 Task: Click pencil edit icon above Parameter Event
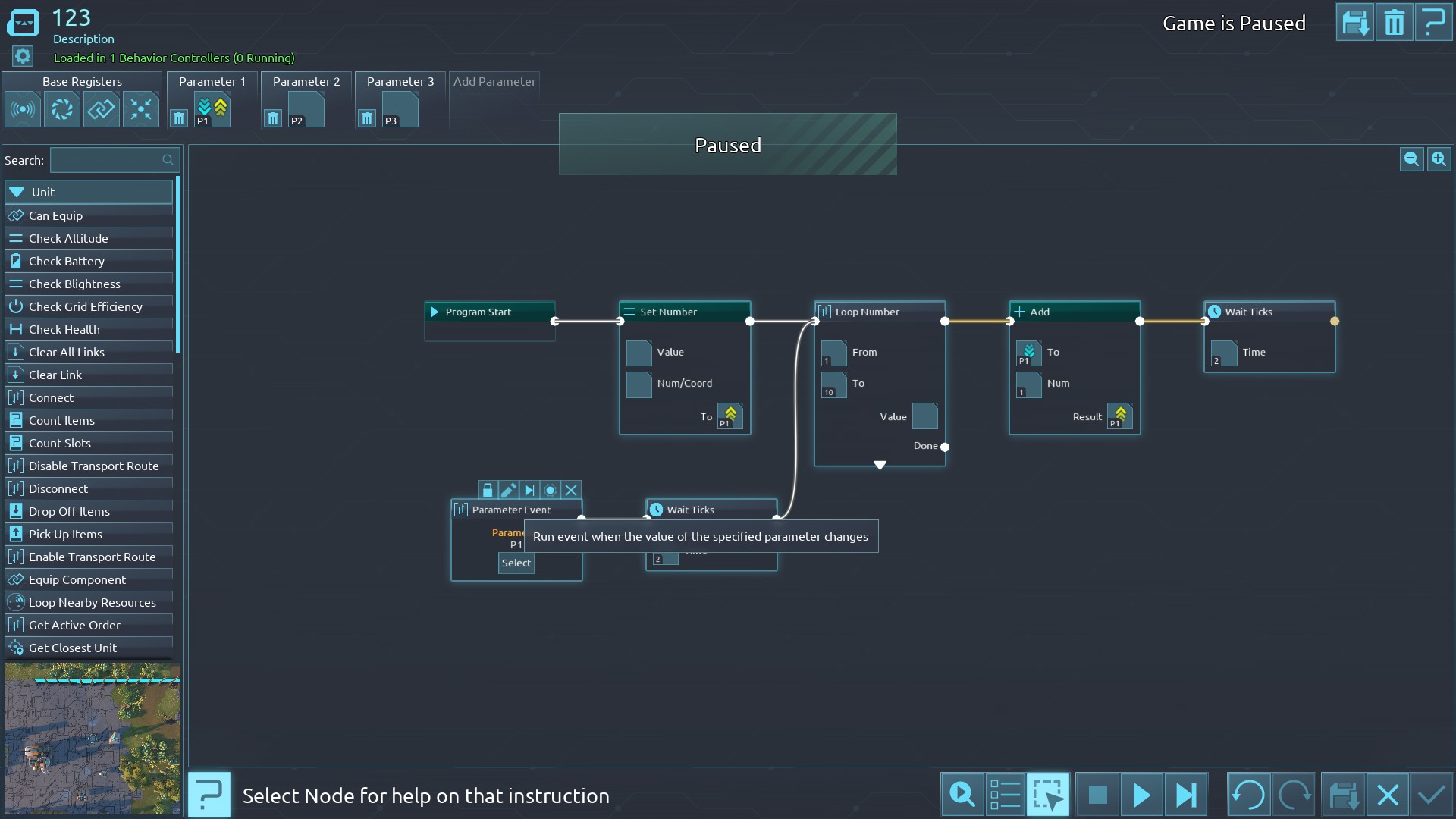pyautogui.click(x=508, y=490)
